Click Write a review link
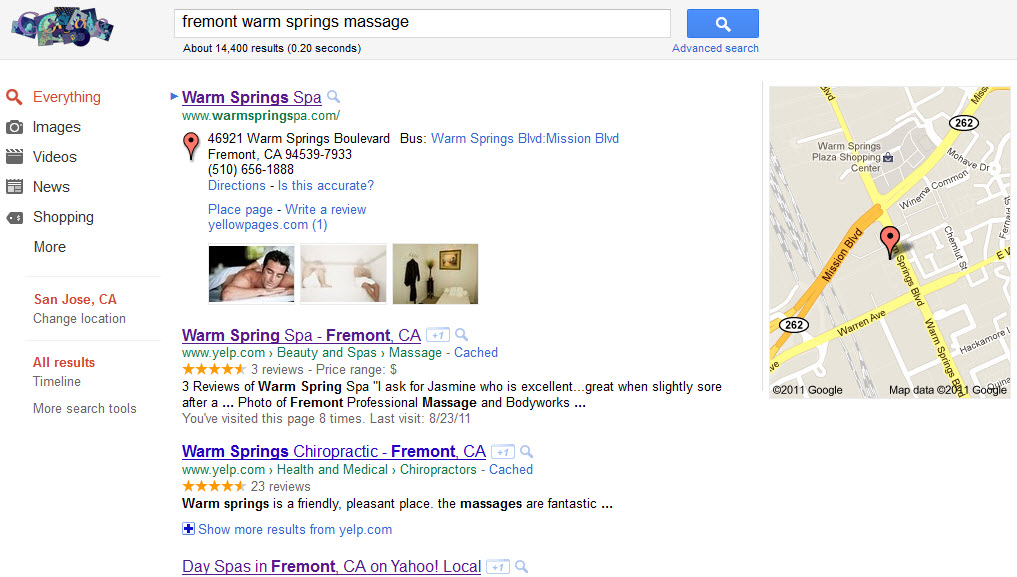 [326, 209]
